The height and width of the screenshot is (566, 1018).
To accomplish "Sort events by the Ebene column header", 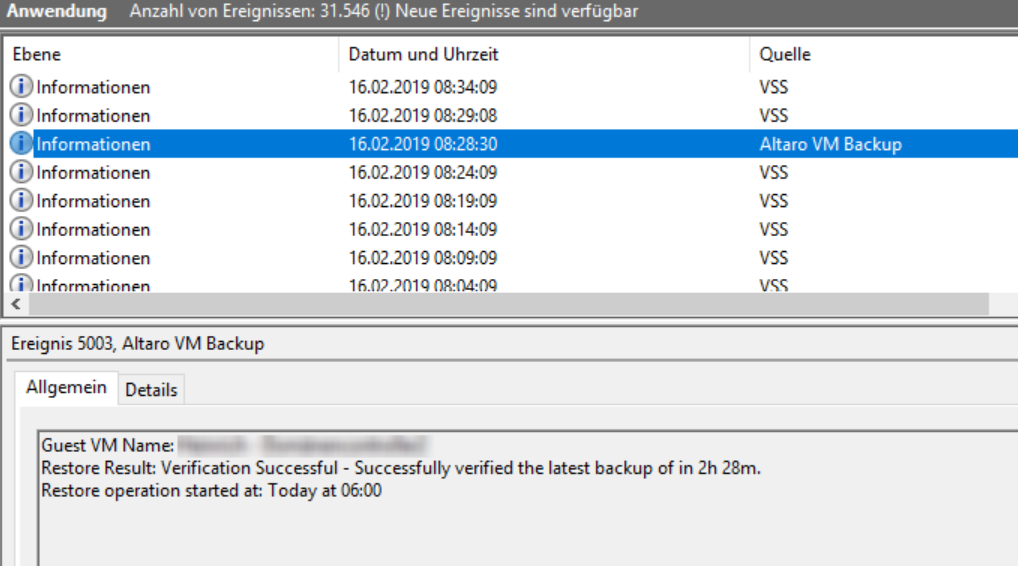I will coord(36,54).
